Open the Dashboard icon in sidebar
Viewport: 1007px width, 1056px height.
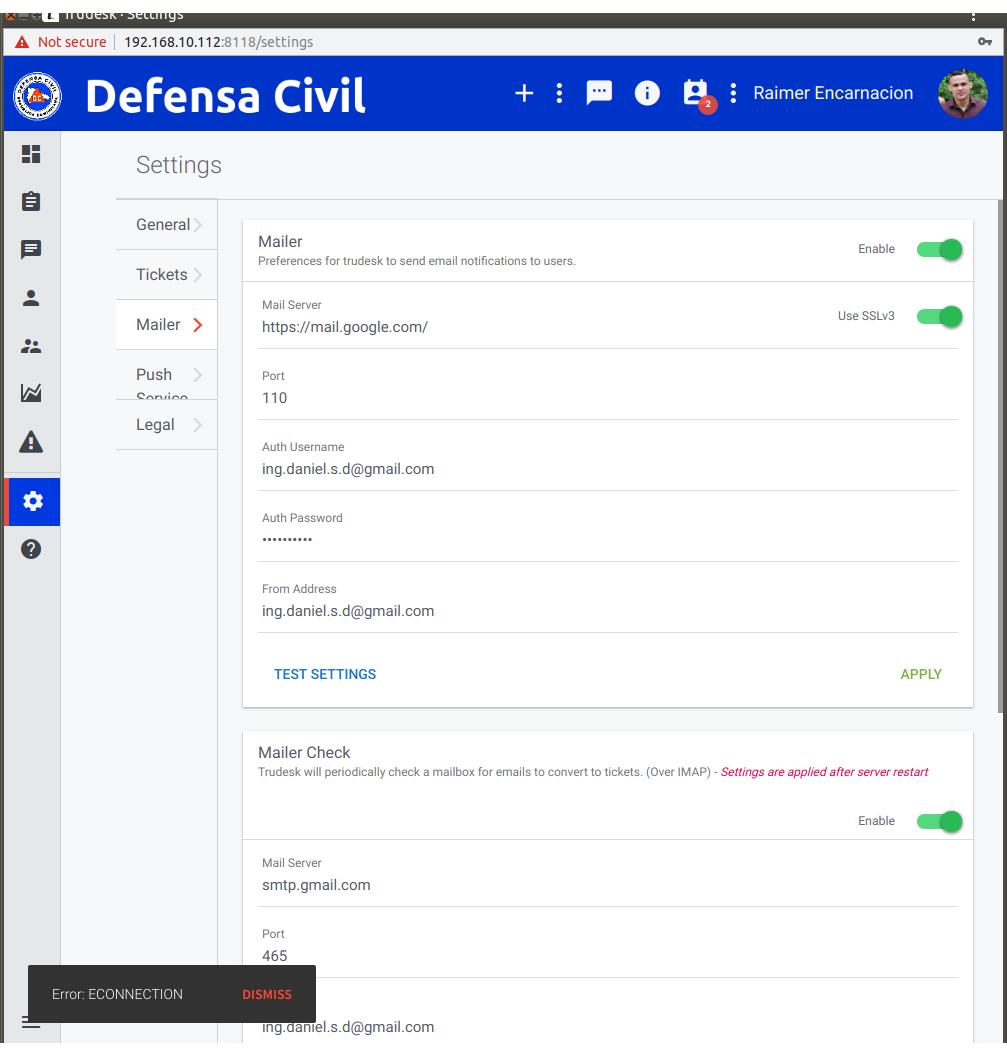(31, 154)
